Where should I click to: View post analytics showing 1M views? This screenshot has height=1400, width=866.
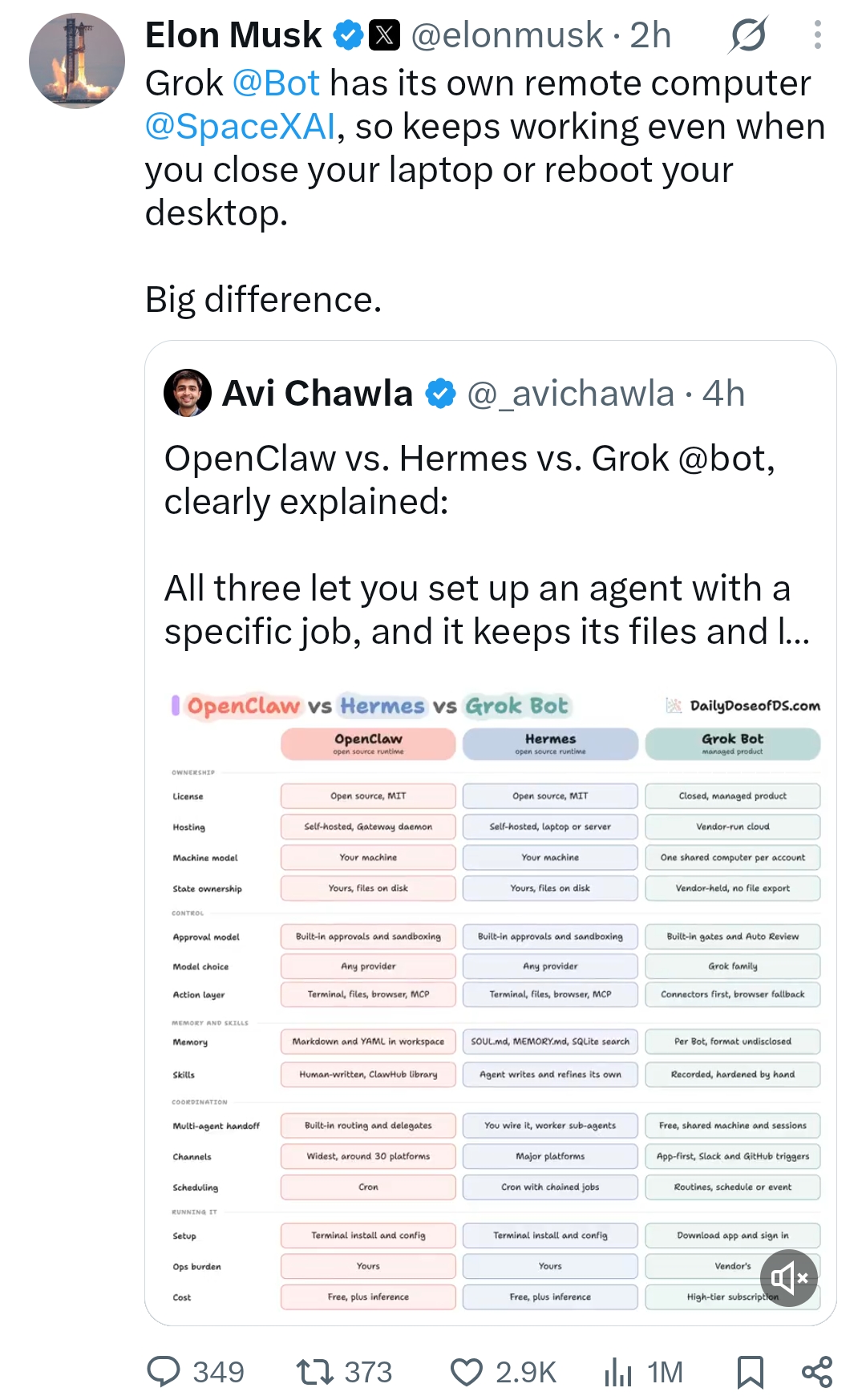(x=643, y=1372)
